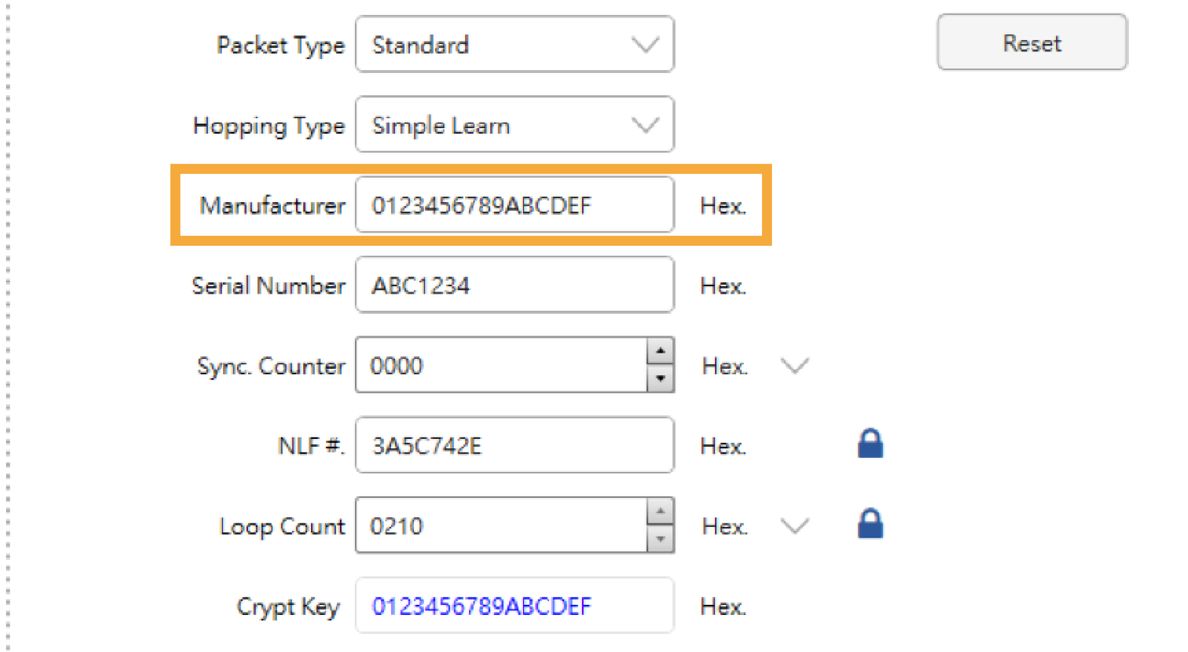Increase Sync. Counter with up arrow

tap(660, 351)
